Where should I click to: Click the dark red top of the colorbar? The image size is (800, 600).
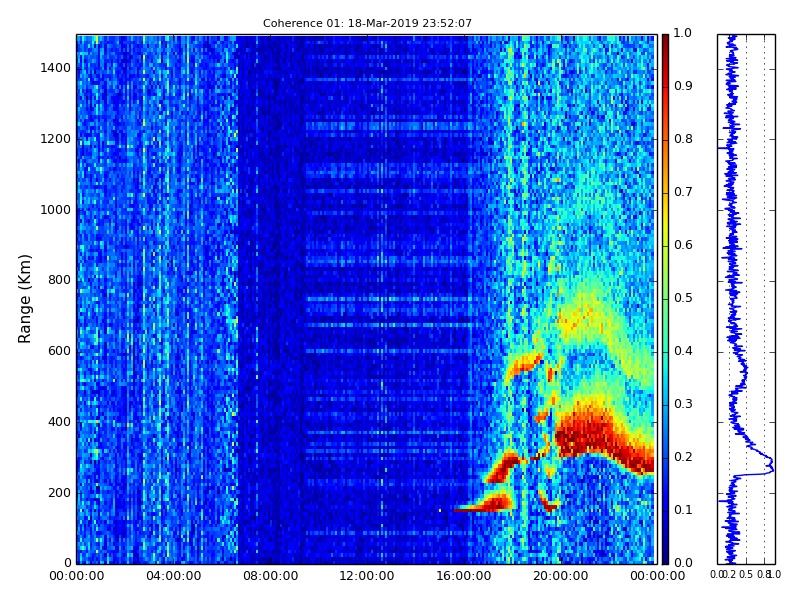[665, 43]
